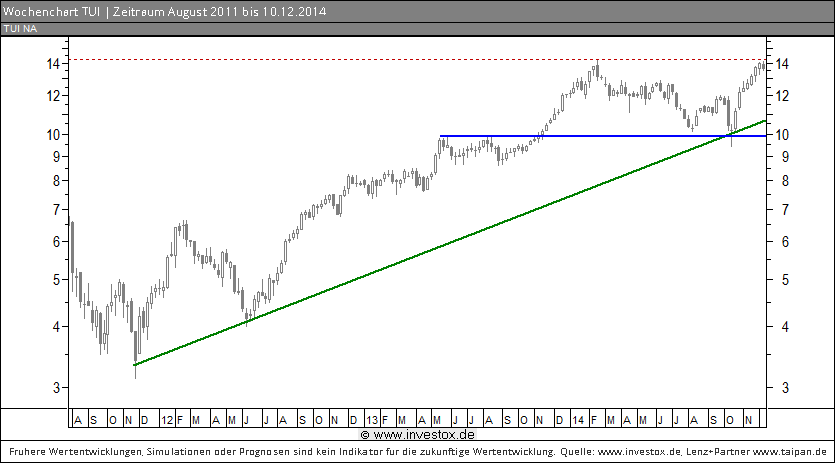Click the '7' label on the right price axis

(784, 209)
